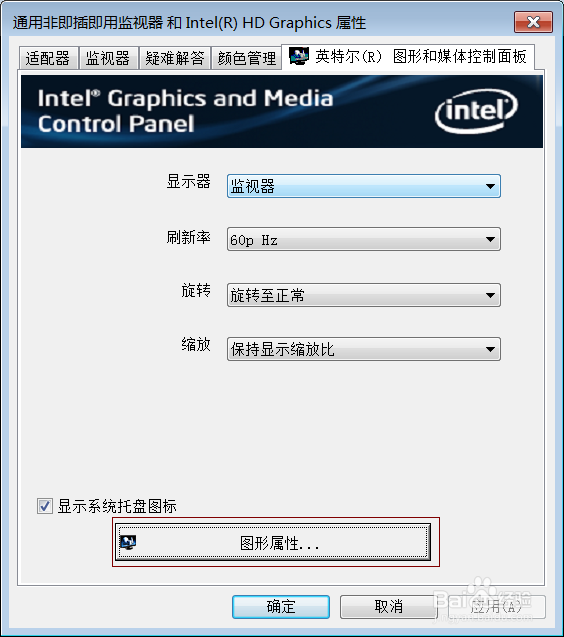The image size is (564, 637).
Task: Select the 颜色管理 tab
Action: 246,58
